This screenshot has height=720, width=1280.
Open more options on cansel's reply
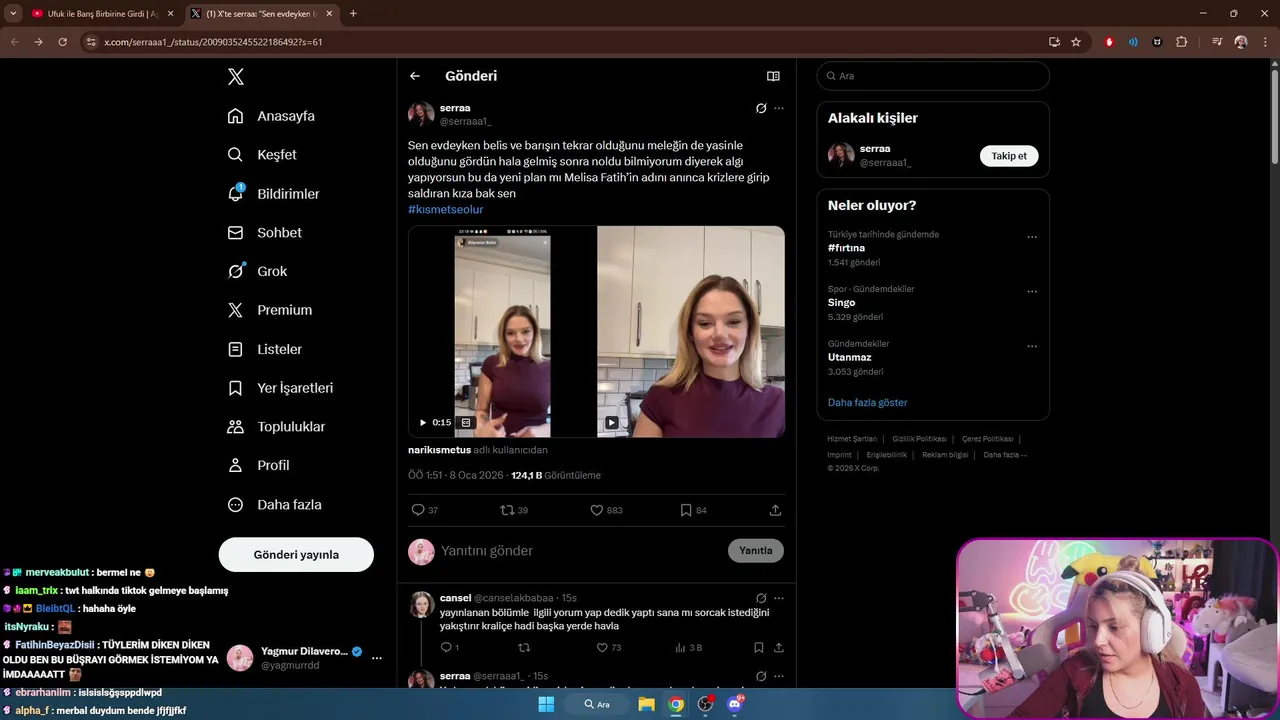(779, 598)
